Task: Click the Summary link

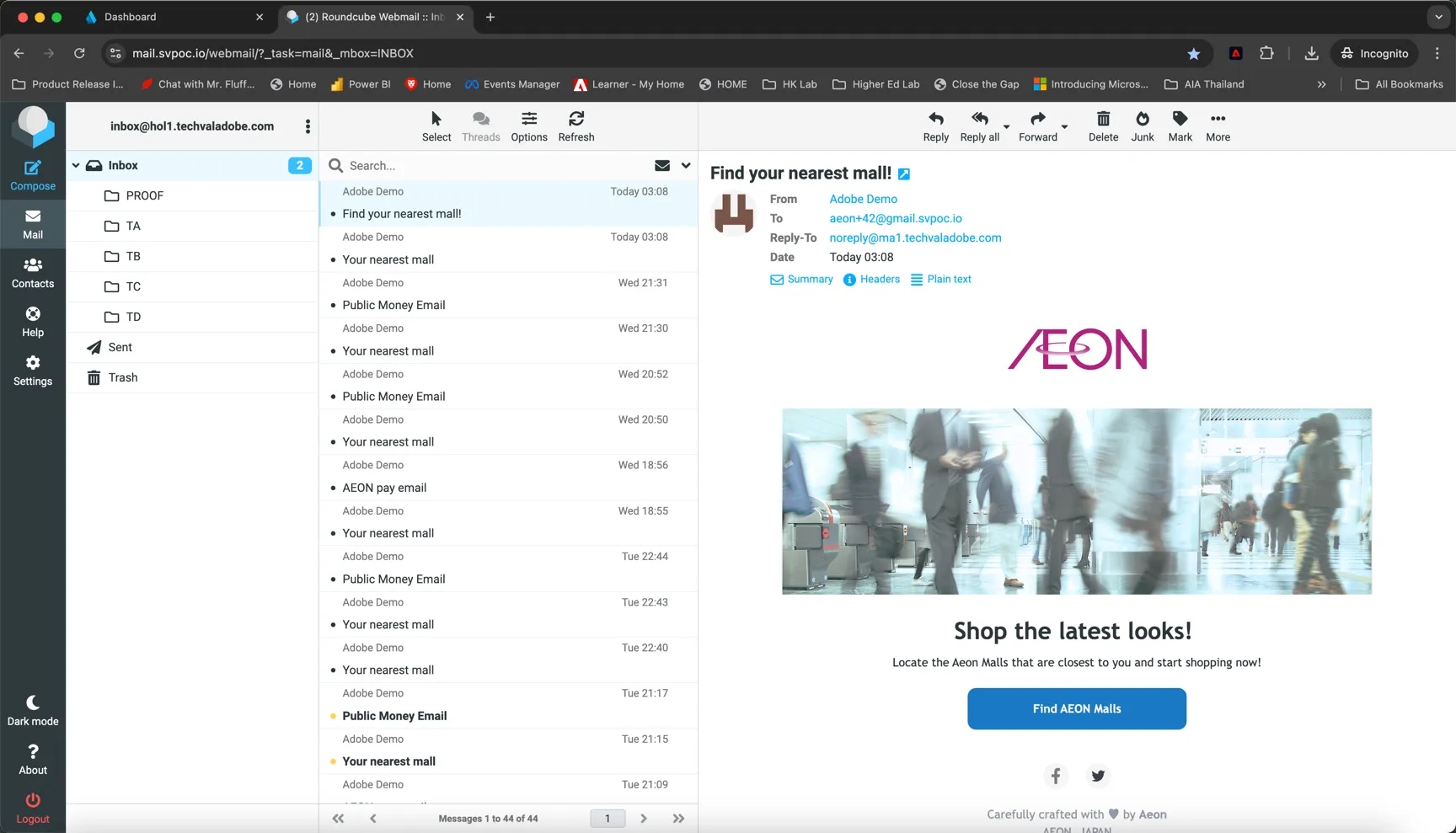Action: (x=801, y=280)
